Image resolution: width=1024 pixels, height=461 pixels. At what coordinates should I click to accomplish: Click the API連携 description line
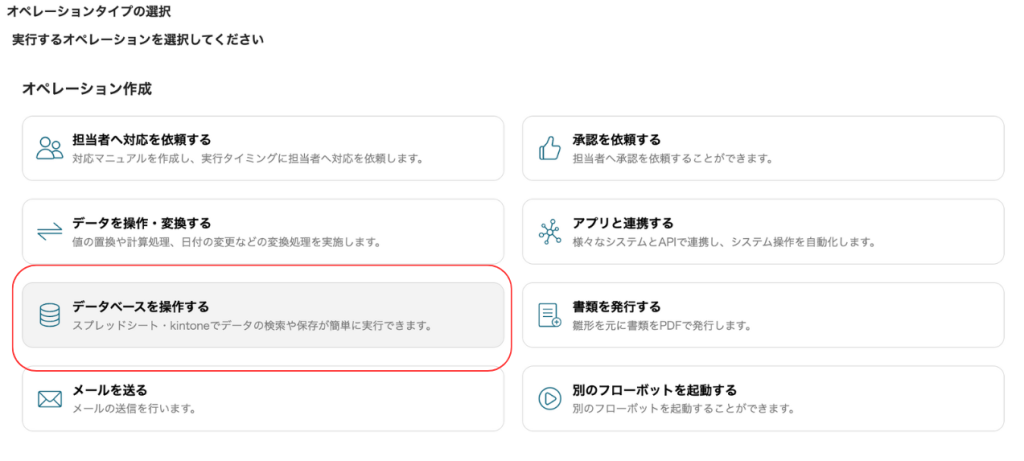723,242
